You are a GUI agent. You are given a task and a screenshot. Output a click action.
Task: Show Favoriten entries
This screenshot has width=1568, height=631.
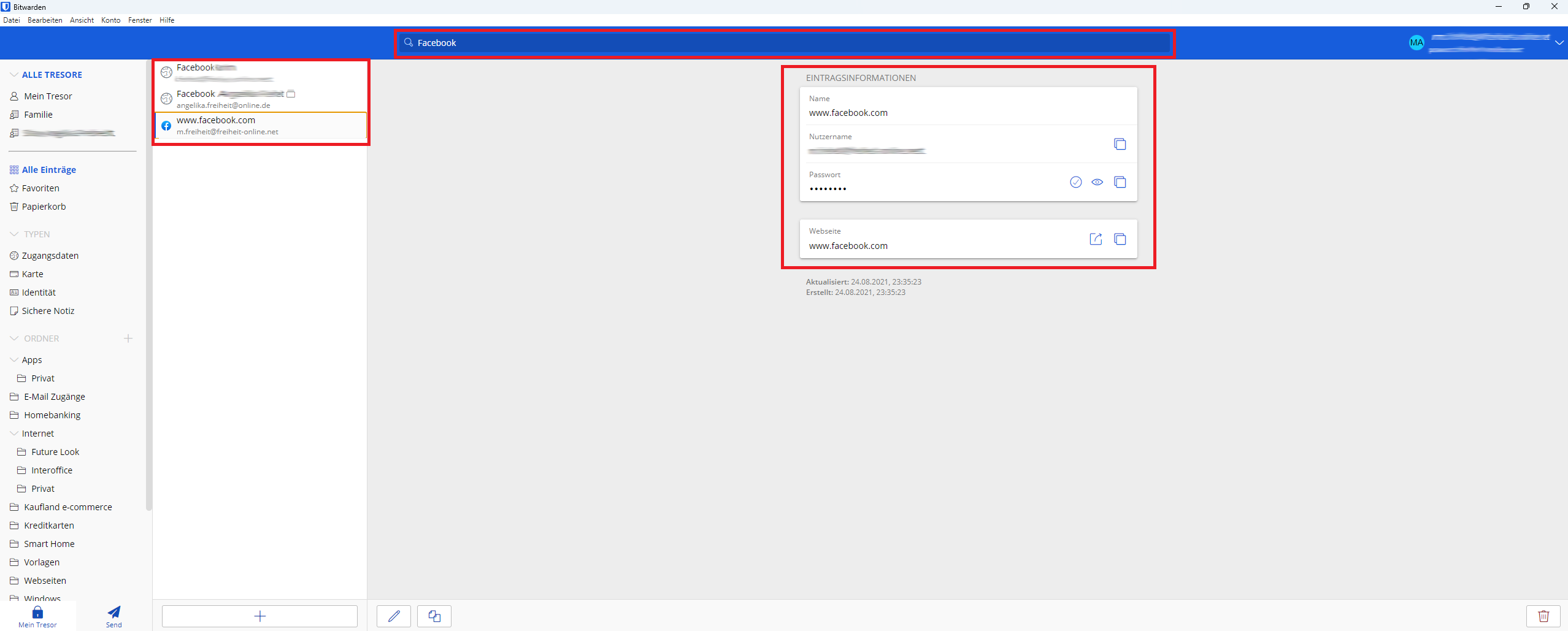pos(40,188)
